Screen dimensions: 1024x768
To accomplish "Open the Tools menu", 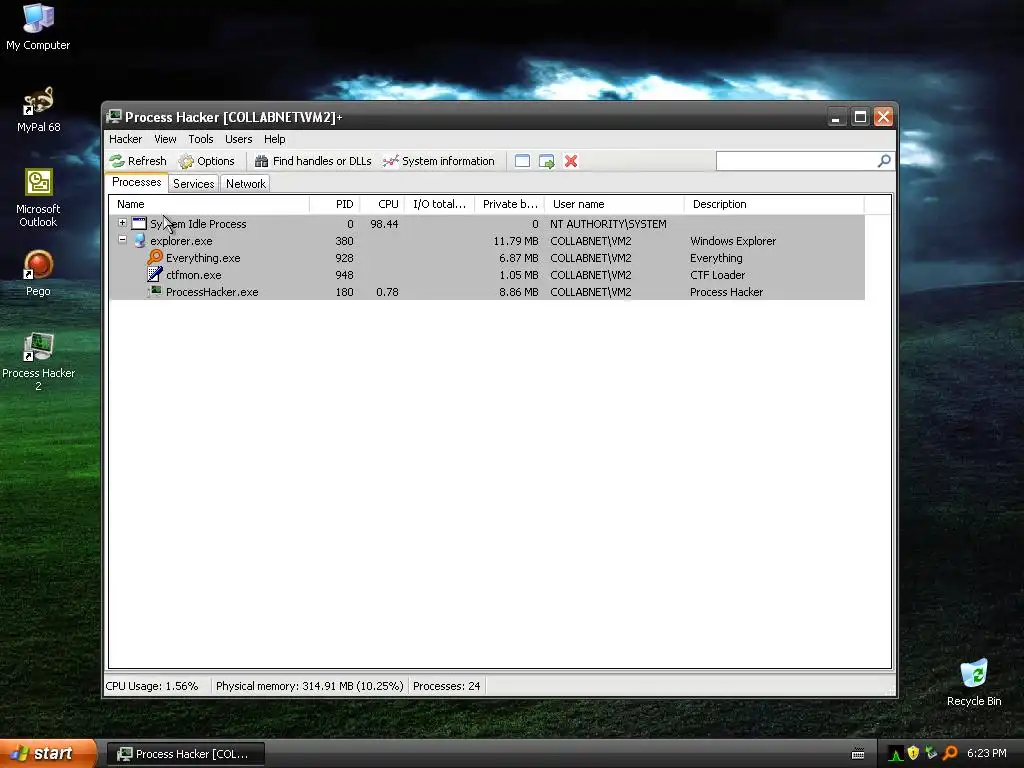I will (200, 139).
